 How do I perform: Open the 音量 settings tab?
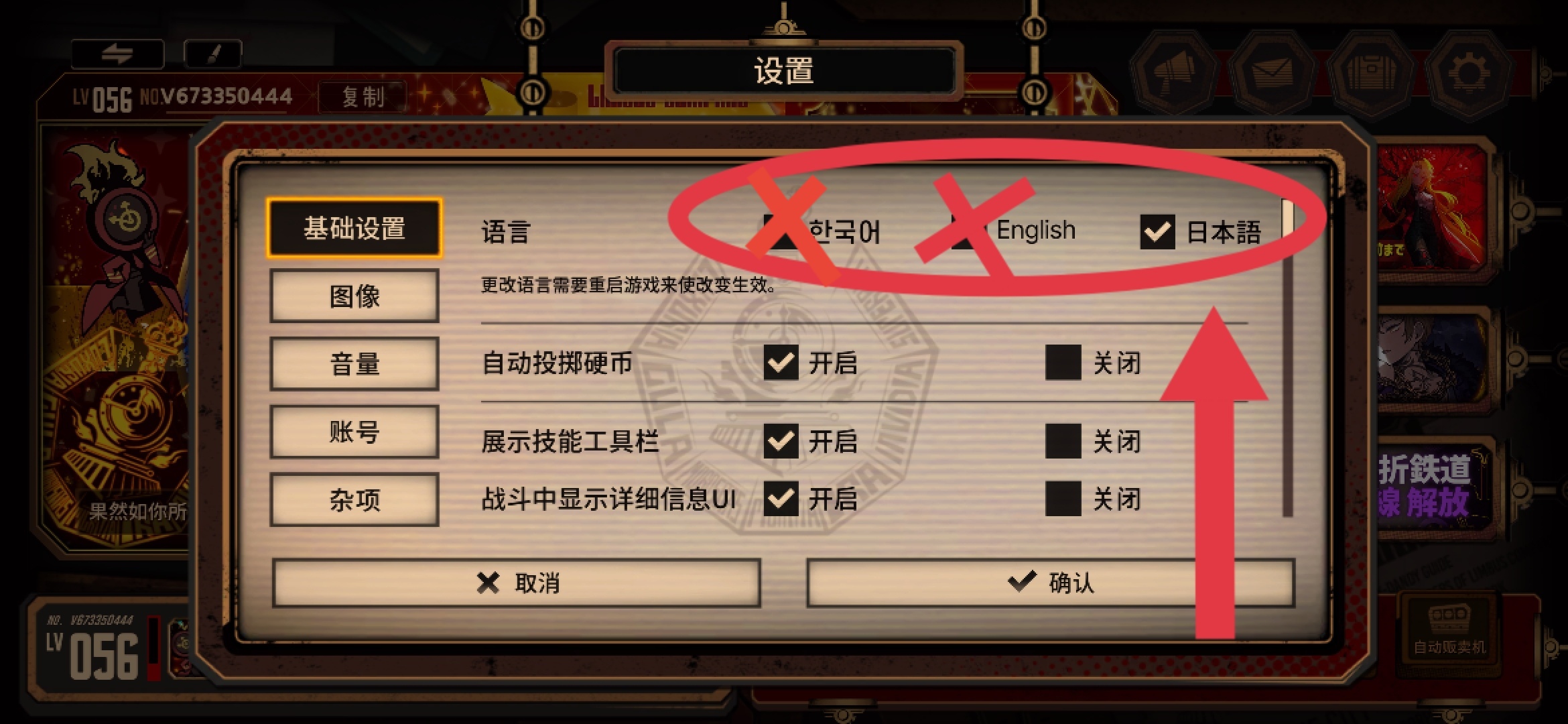354,364
